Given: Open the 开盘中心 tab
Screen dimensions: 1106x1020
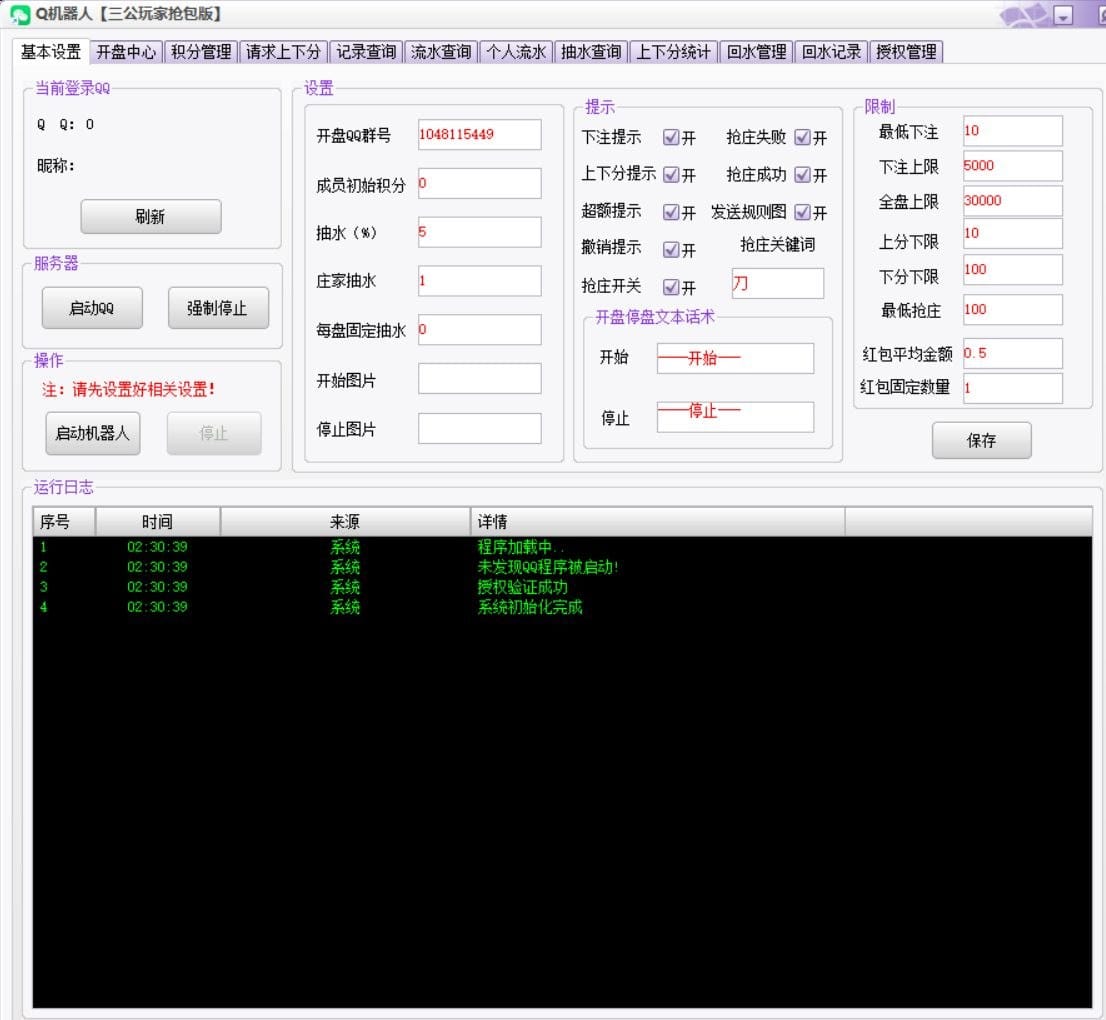Looking at the screenshot, I should pyautogui.click(x=126, y=52).
